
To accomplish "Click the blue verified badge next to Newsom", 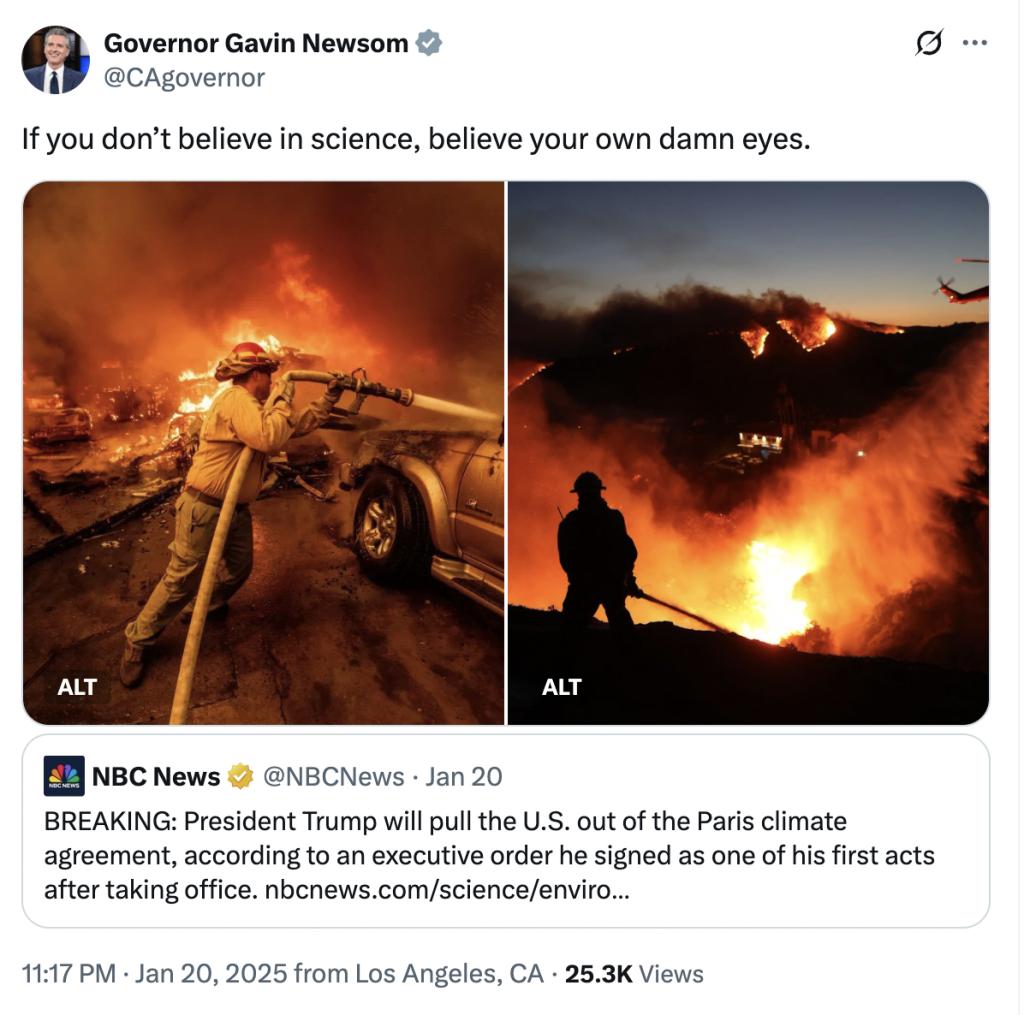I will tap(429, 44).
